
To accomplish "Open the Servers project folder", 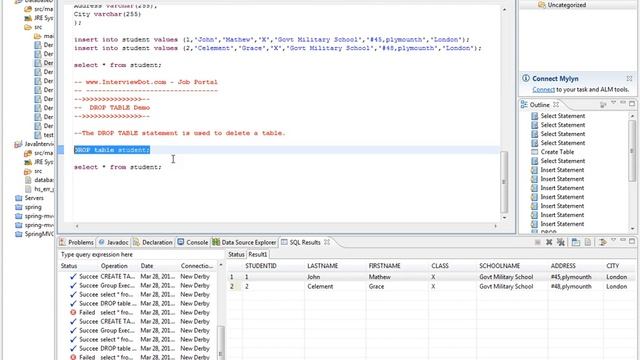I will point(29,198).
